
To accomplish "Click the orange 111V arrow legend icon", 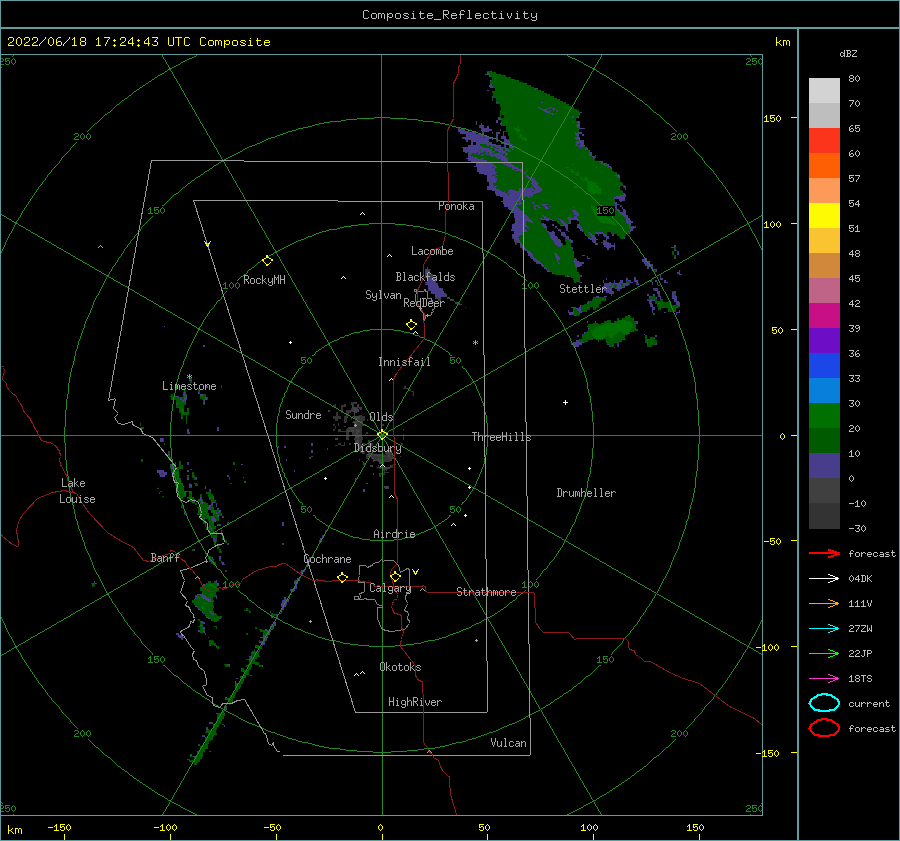I will tap(824, 603).
